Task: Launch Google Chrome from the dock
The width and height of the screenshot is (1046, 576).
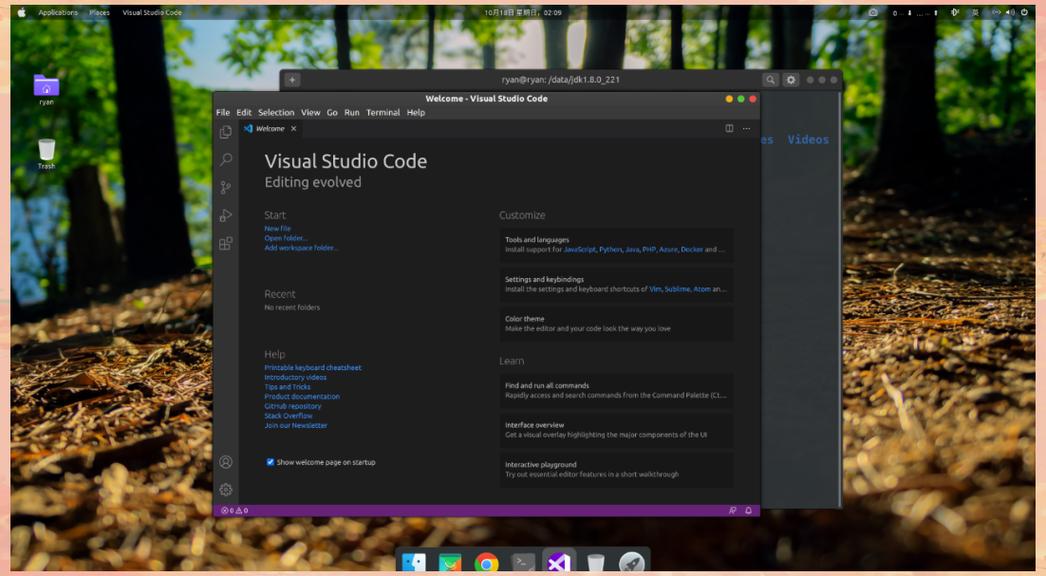Action: [486, 563]
